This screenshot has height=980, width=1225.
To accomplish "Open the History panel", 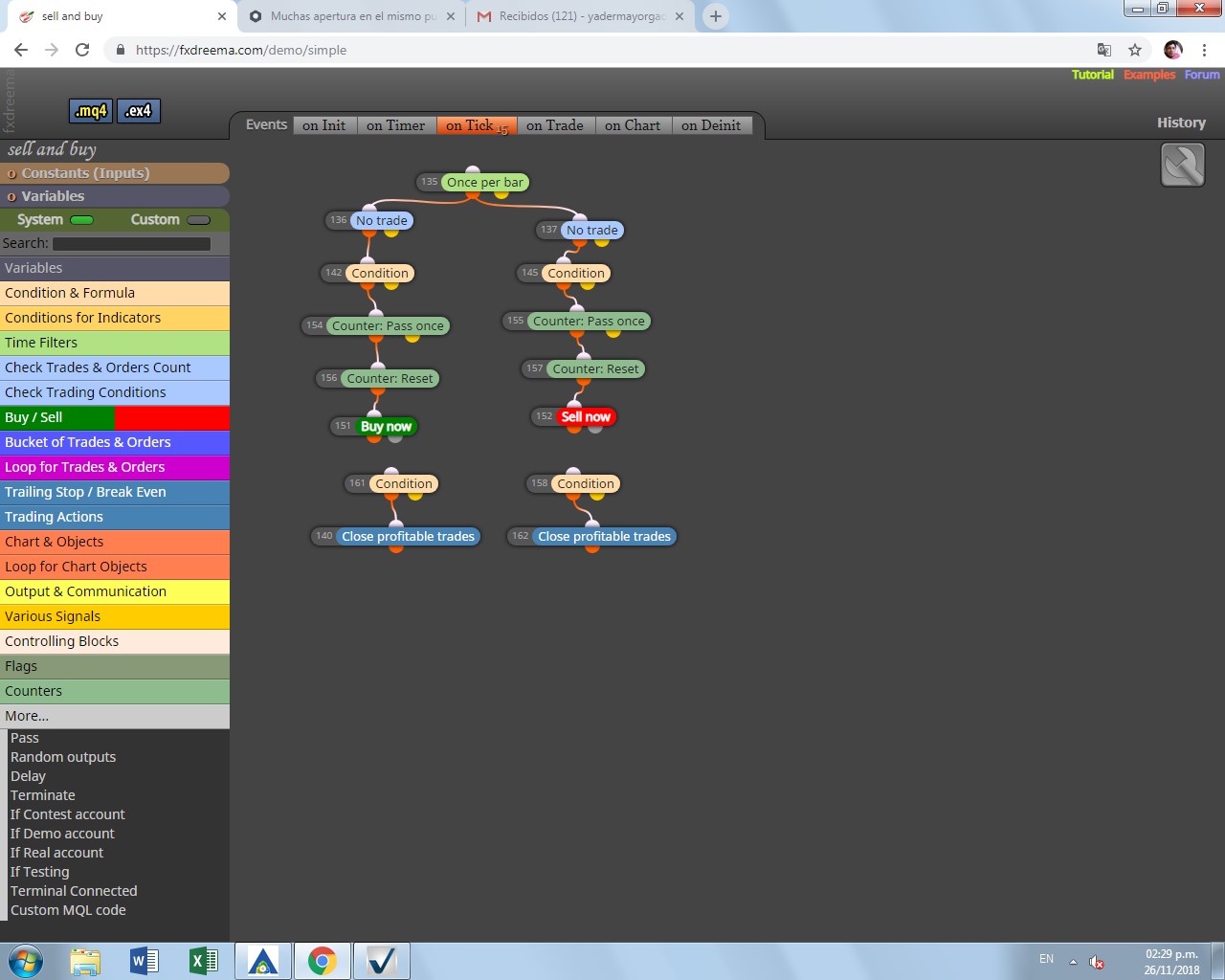I will click(1181, 122).
